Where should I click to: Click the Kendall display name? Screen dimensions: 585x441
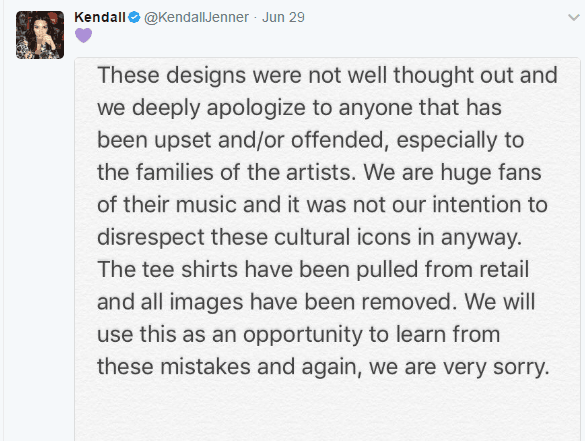100,17
